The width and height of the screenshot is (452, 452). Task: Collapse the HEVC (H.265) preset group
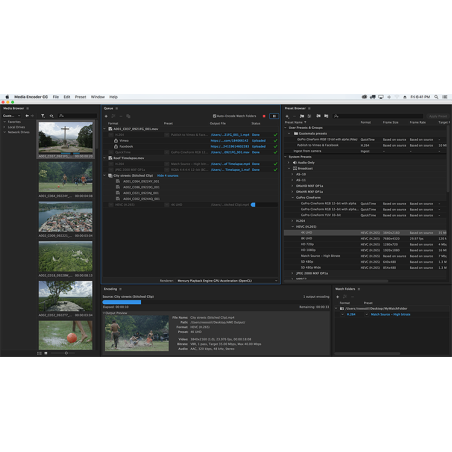[293, 227]
